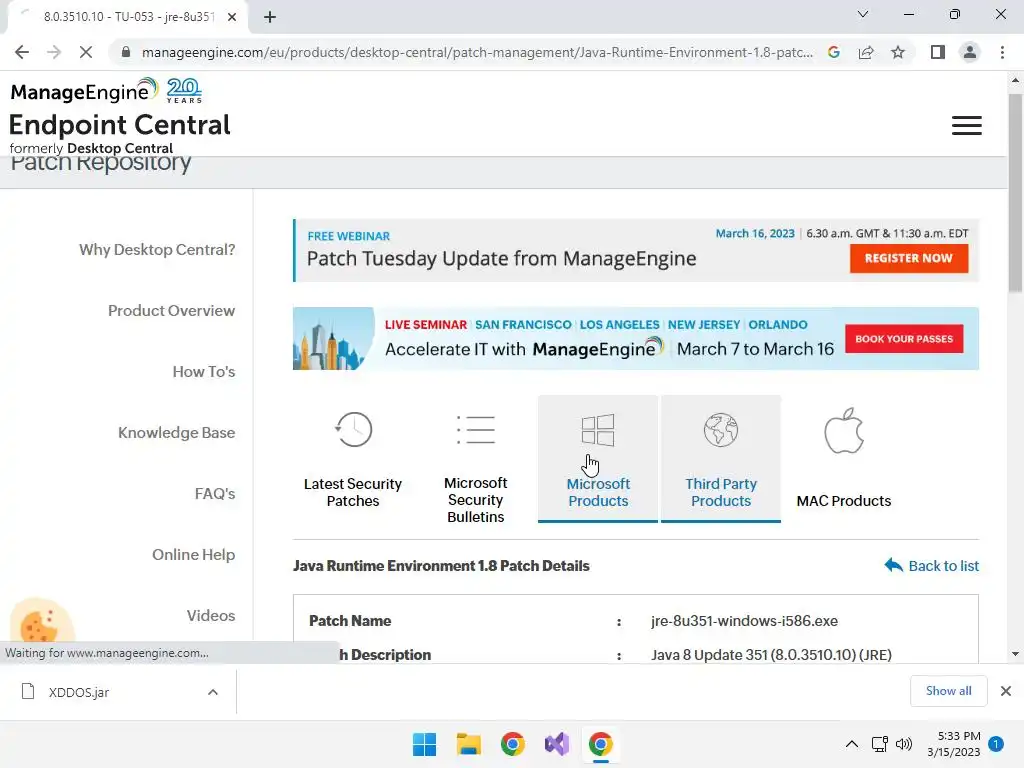Click the Patch Tuesday Update webinar banner
The width and height of the screenshot is (1024, 768).
coord(635,251)
